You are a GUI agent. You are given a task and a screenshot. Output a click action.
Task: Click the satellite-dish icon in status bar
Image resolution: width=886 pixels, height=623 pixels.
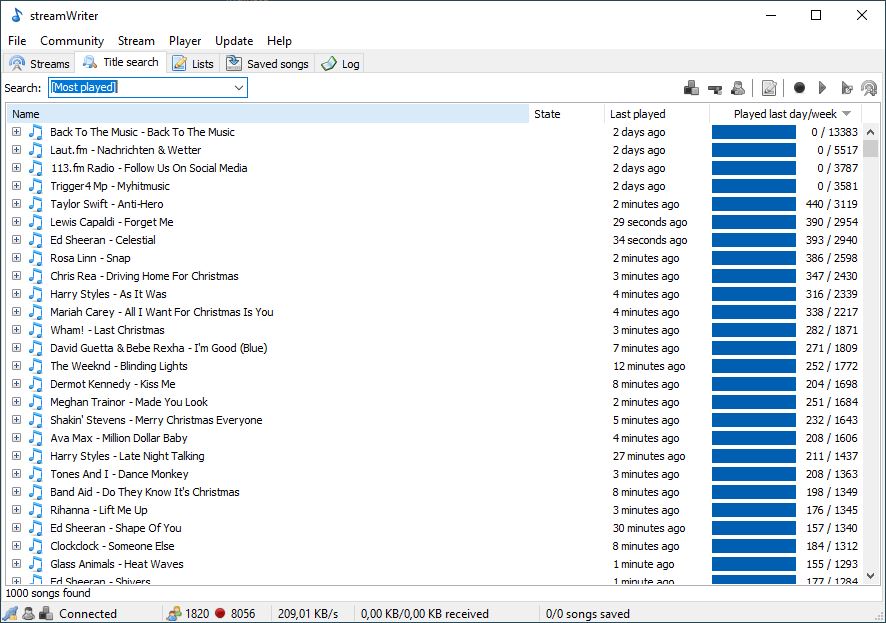(x=10, y=613)
